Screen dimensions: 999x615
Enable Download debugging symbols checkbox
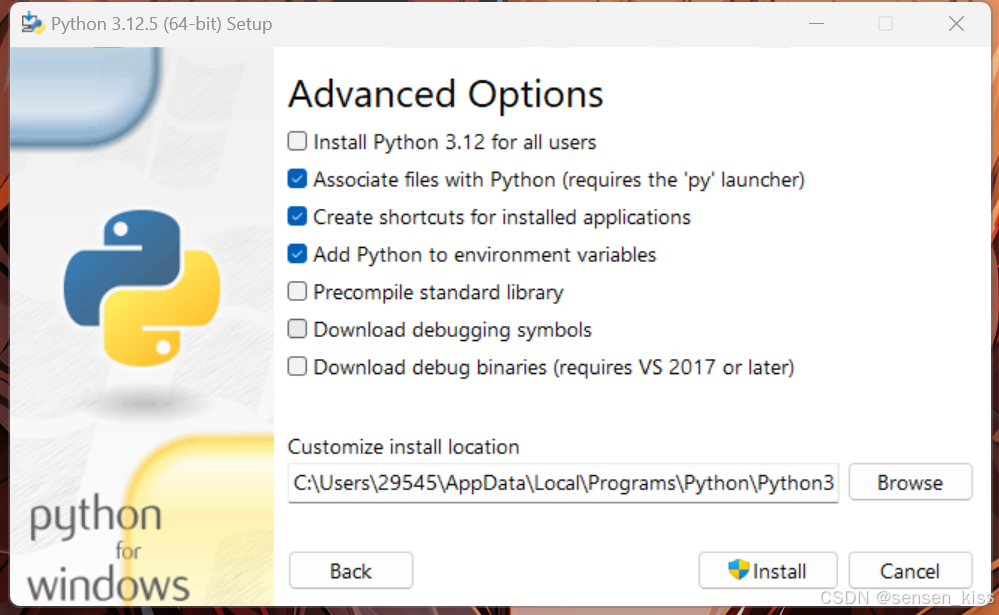(x=297, y=329)
